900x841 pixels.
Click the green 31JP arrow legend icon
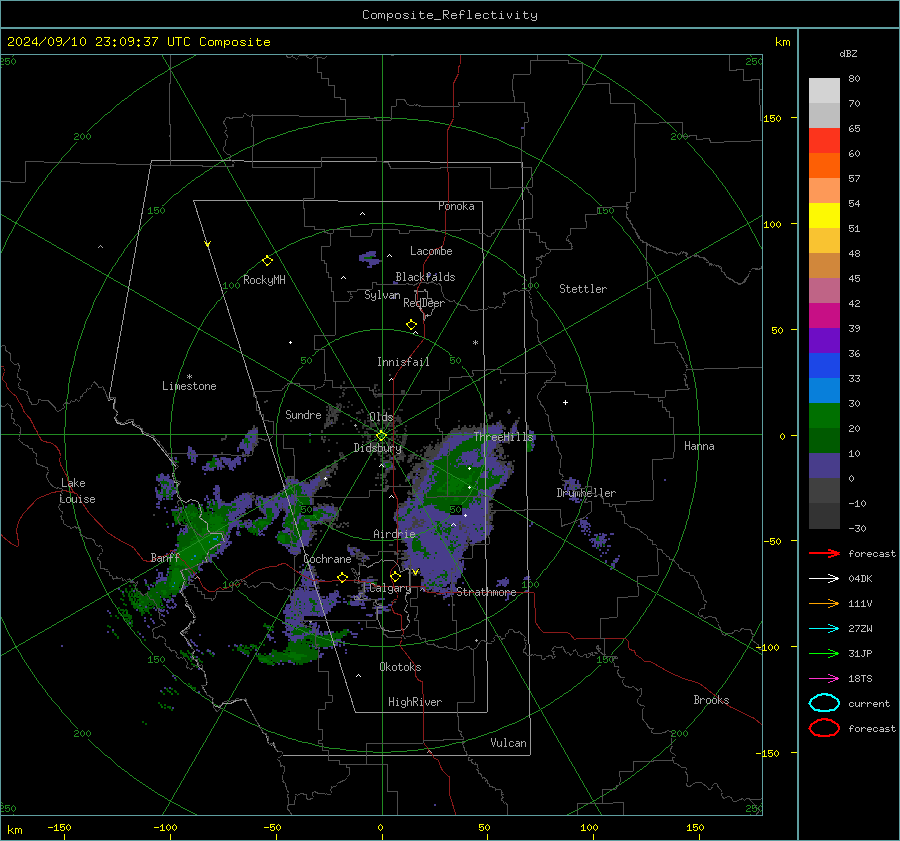click(x=824, y=653)
